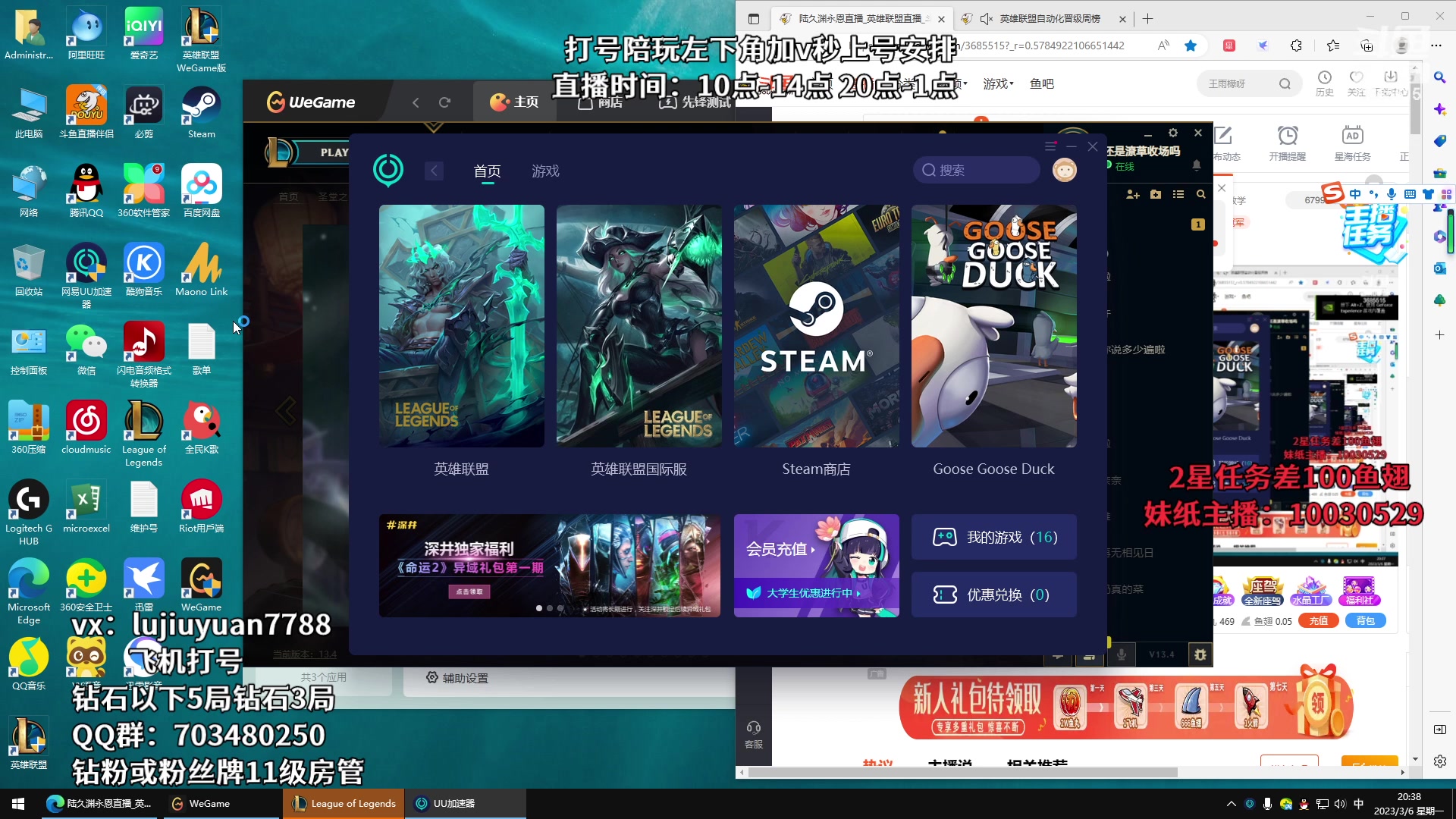
Task: Select the 首页 tab in UU accelerator
Action: tap(487, 171)
